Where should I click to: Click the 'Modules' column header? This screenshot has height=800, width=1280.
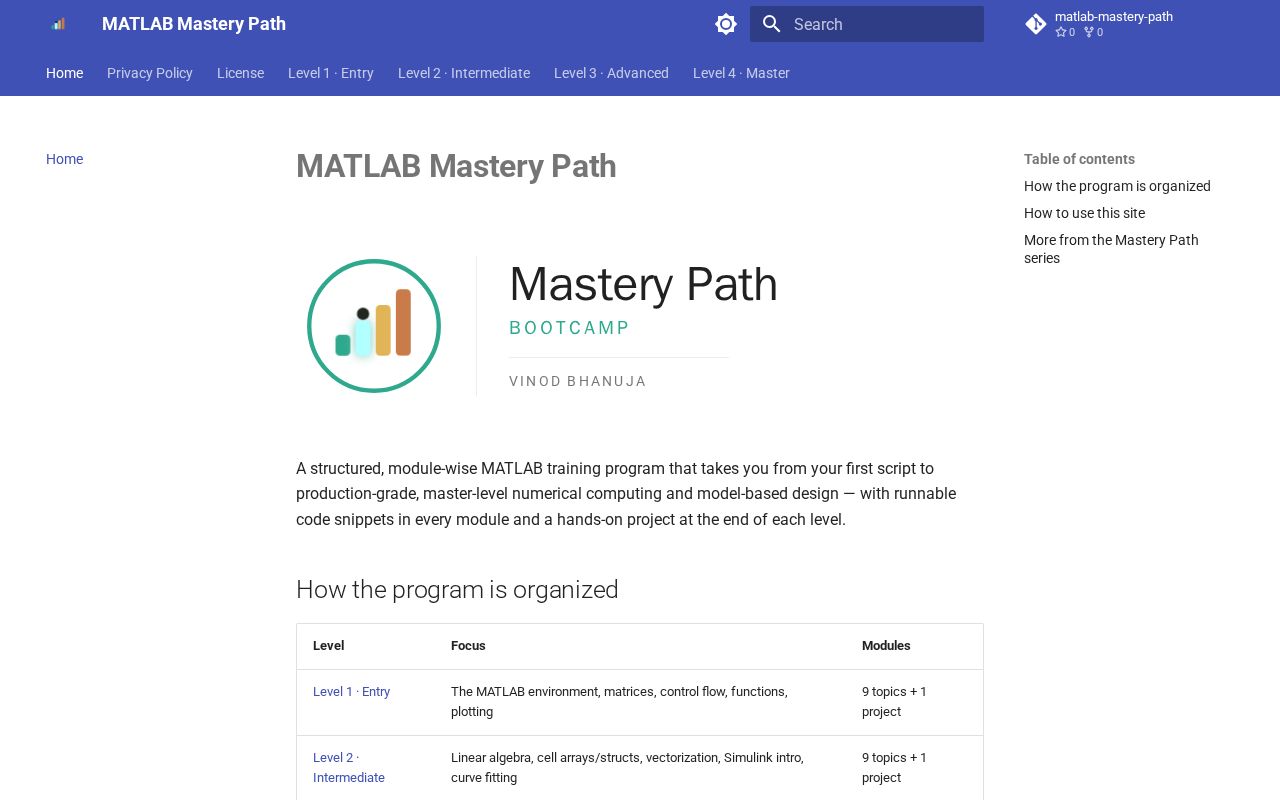[x=886, y=646]
